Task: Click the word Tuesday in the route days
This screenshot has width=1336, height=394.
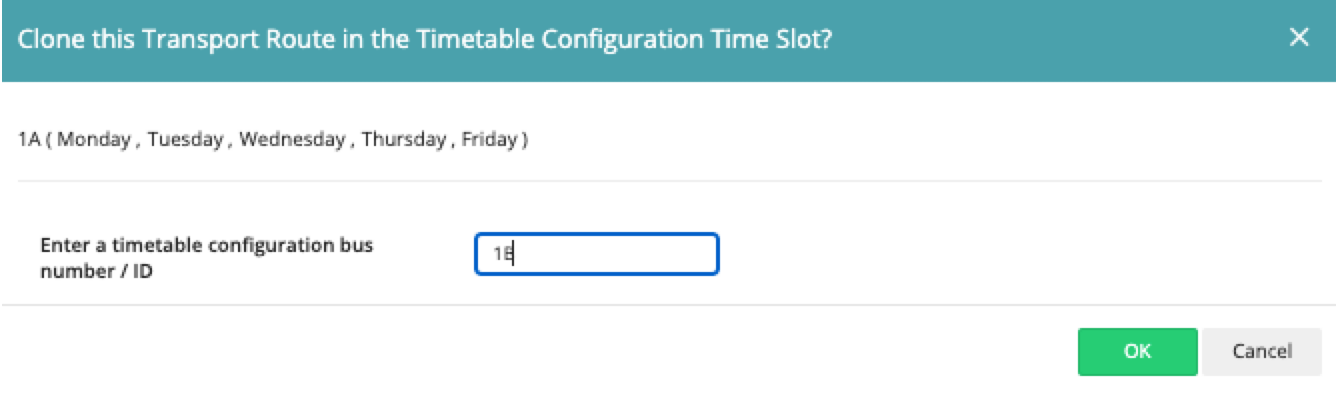Action: point(185,139)
